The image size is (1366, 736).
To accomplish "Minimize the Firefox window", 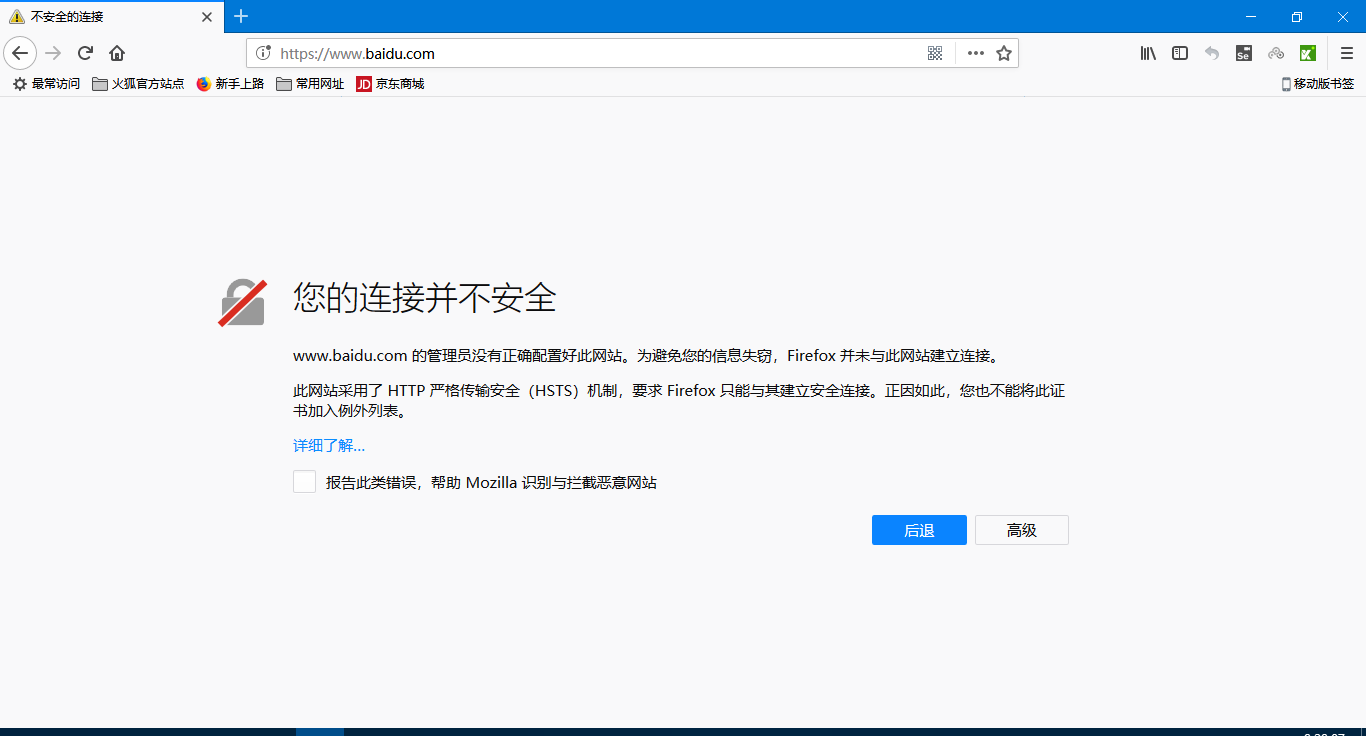I will (1251, 17).
